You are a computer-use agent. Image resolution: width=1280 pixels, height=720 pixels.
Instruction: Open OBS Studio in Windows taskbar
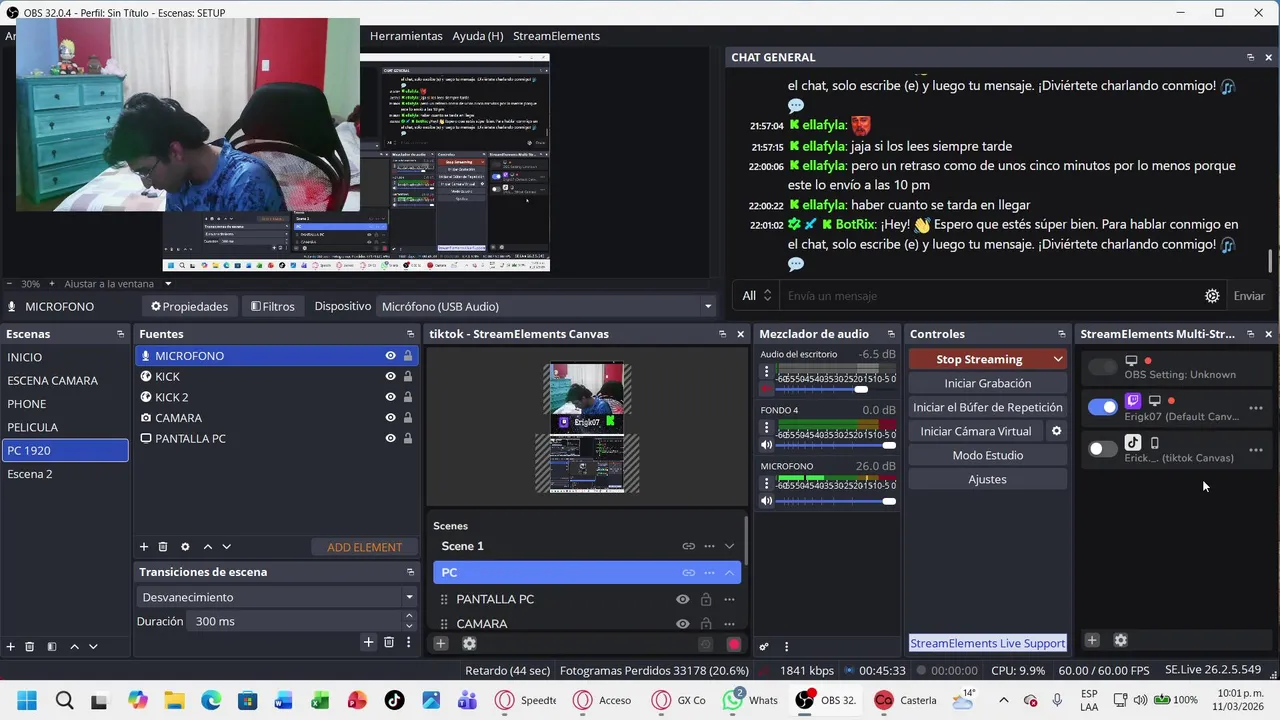tap(826, 700)
